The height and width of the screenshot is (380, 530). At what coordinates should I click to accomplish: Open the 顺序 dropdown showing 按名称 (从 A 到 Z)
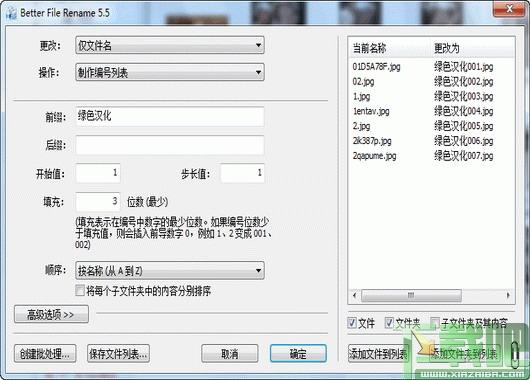coord(170,270)
